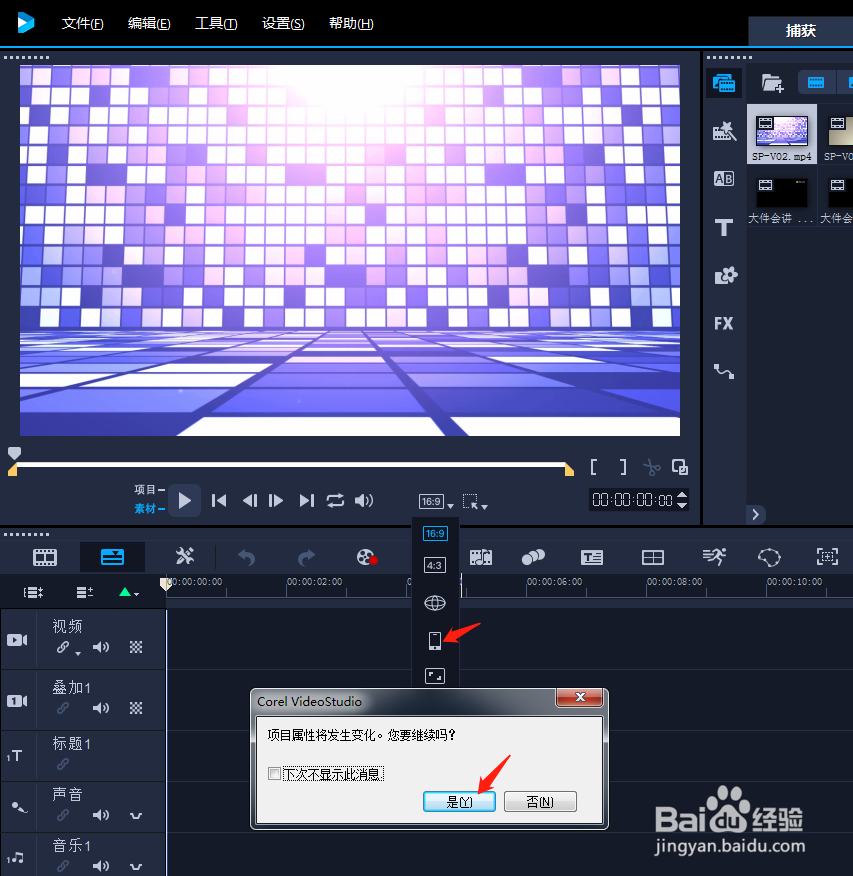
Task: Click the timecode stepper arrows
Action: [682, 500]
